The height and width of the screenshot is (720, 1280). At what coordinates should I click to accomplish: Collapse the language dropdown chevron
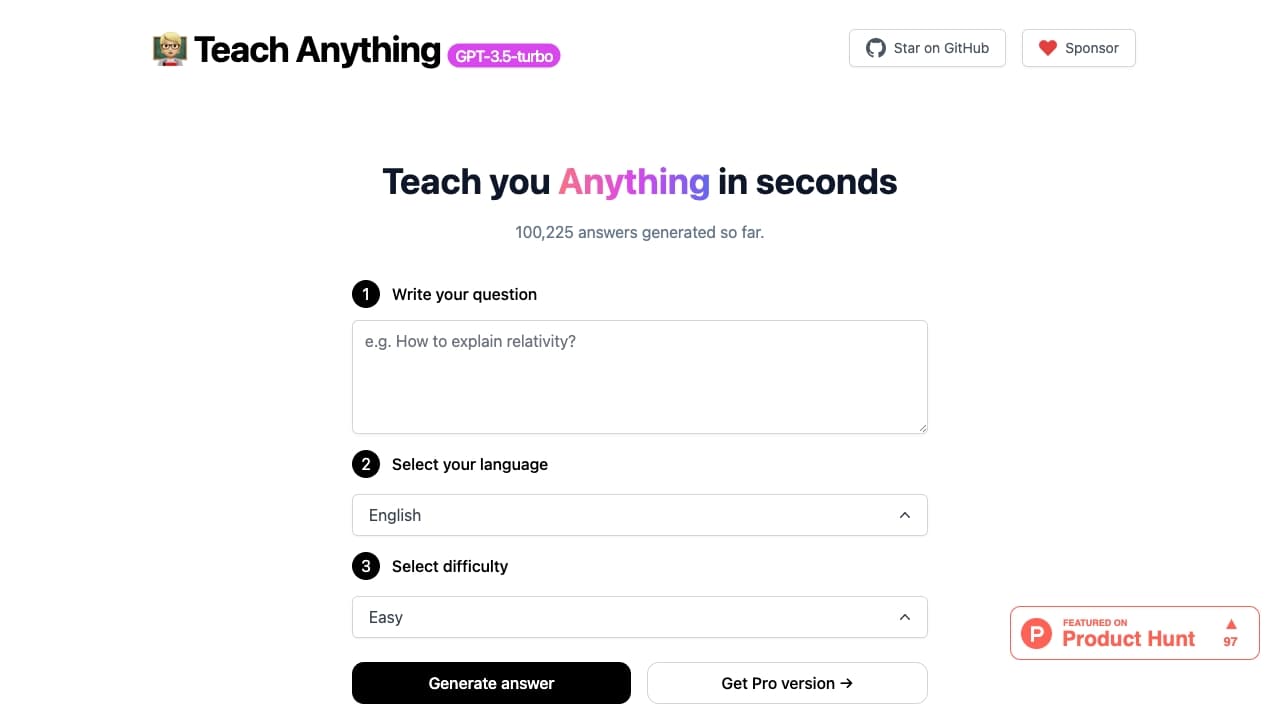coord(905,515)
